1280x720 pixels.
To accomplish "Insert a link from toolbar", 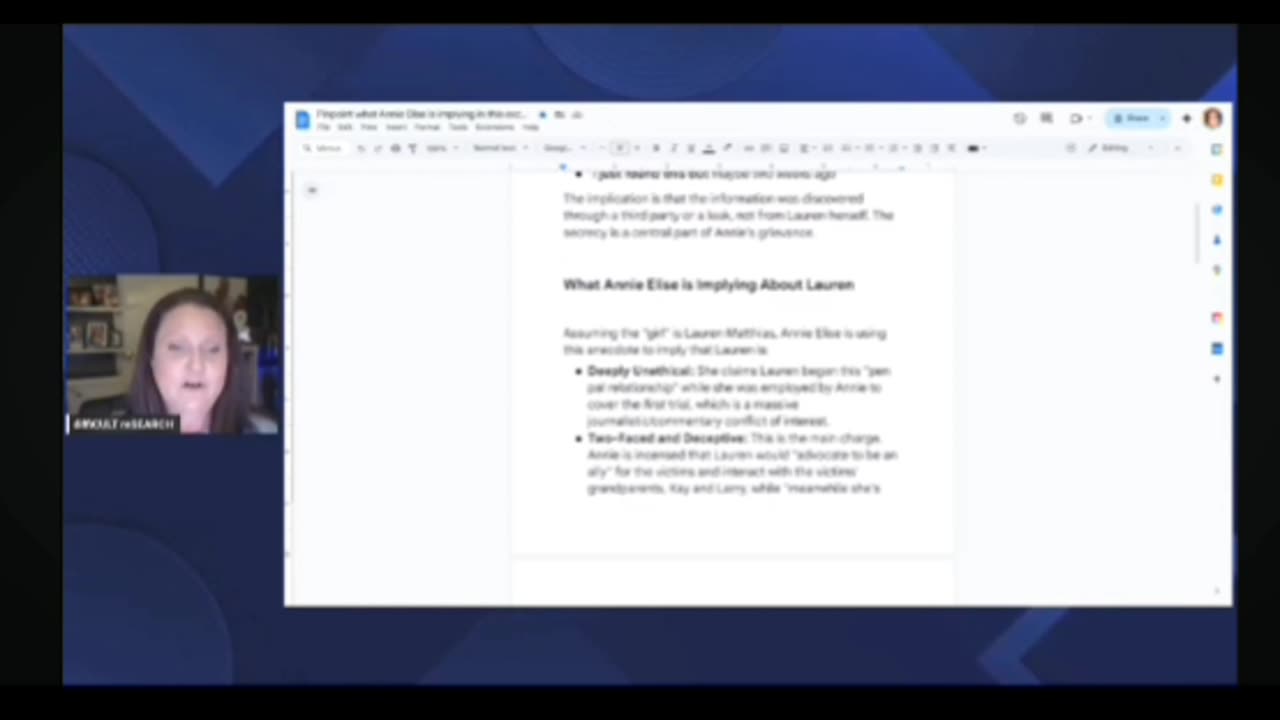I will (749, 148).
